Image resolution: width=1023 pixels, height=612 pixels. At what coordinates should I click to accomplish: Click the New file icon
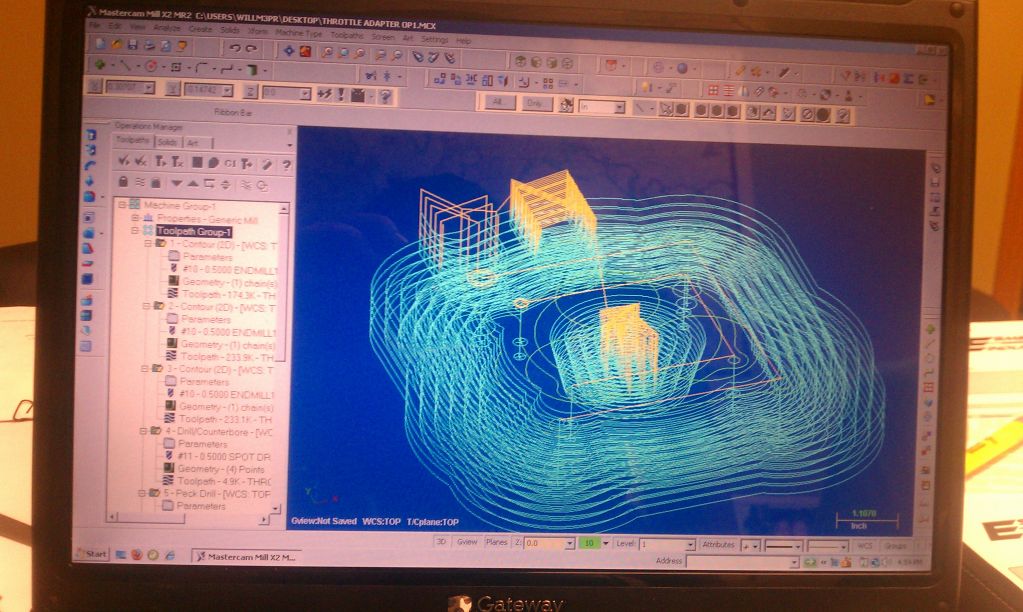[100, 44]
